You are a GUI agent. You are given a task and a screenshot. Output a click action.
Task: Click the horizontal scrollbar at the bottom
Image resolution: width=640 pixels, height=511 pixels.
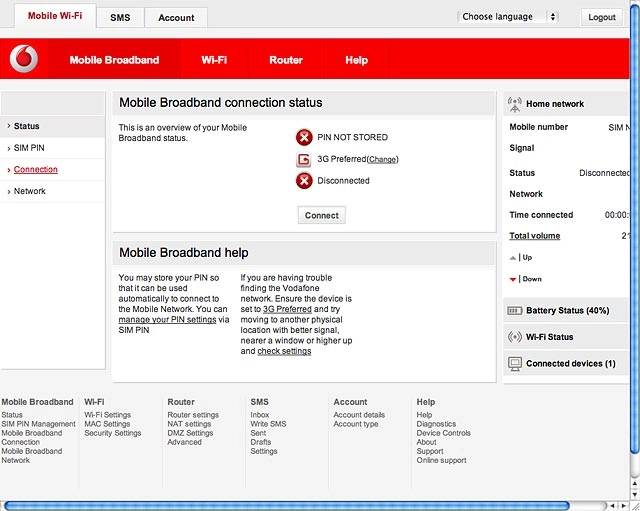click(x=287, y=506)
